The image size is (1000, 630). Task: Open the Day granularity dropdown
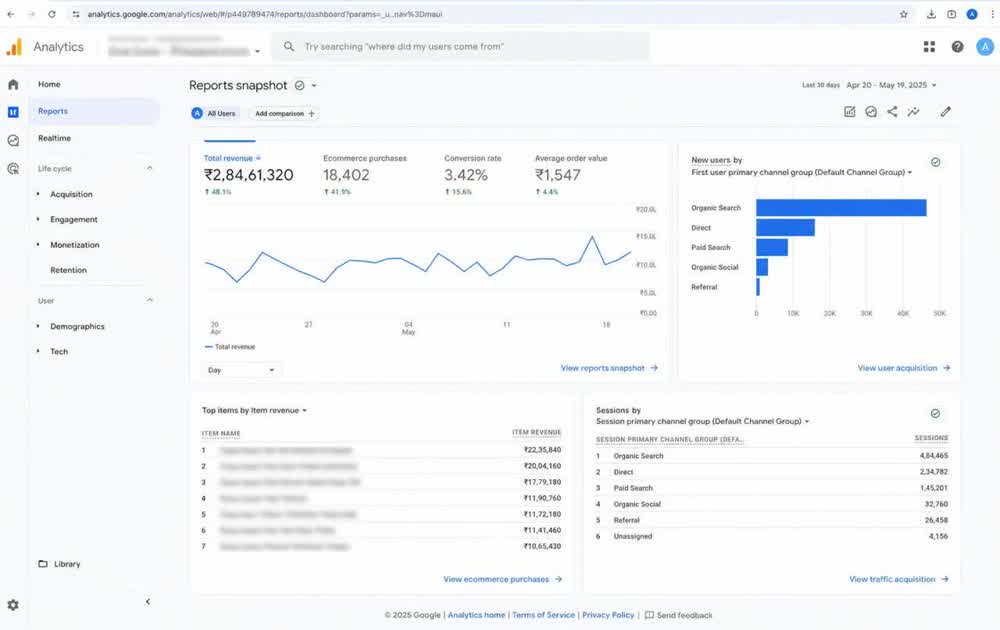242,370
